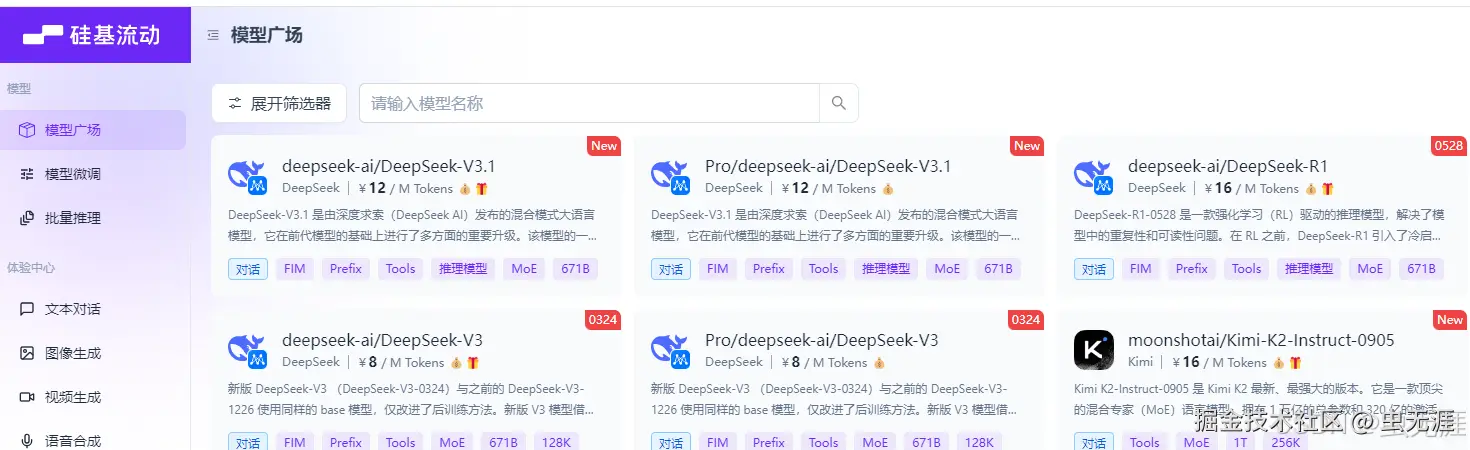The image size is (1470, 450).
Task: Click the 硅基流动 logo
Action: [x=92, y=35]
